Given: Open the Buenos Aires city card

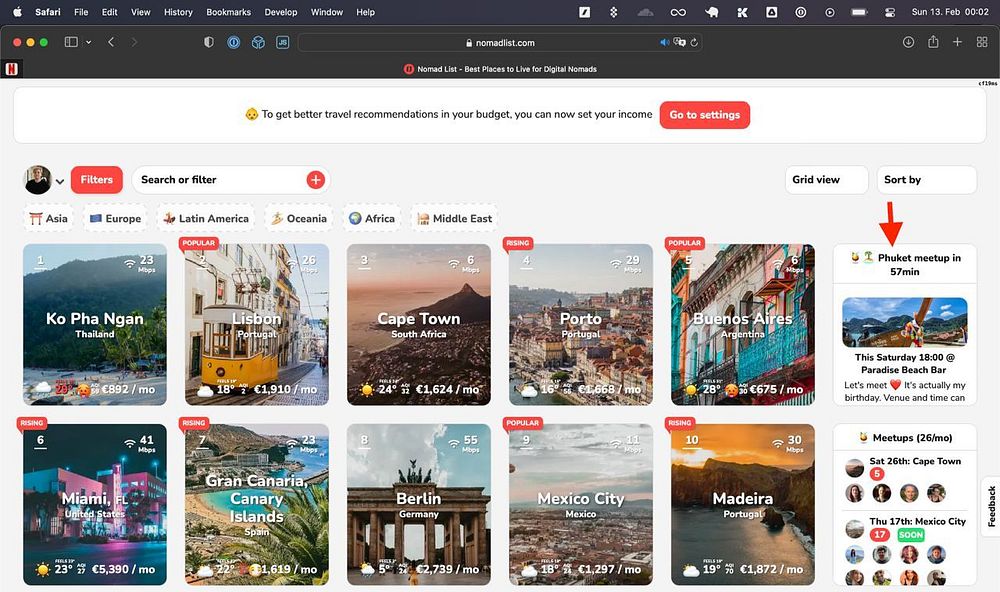Looking at the screenshot, I should [743, 325].
